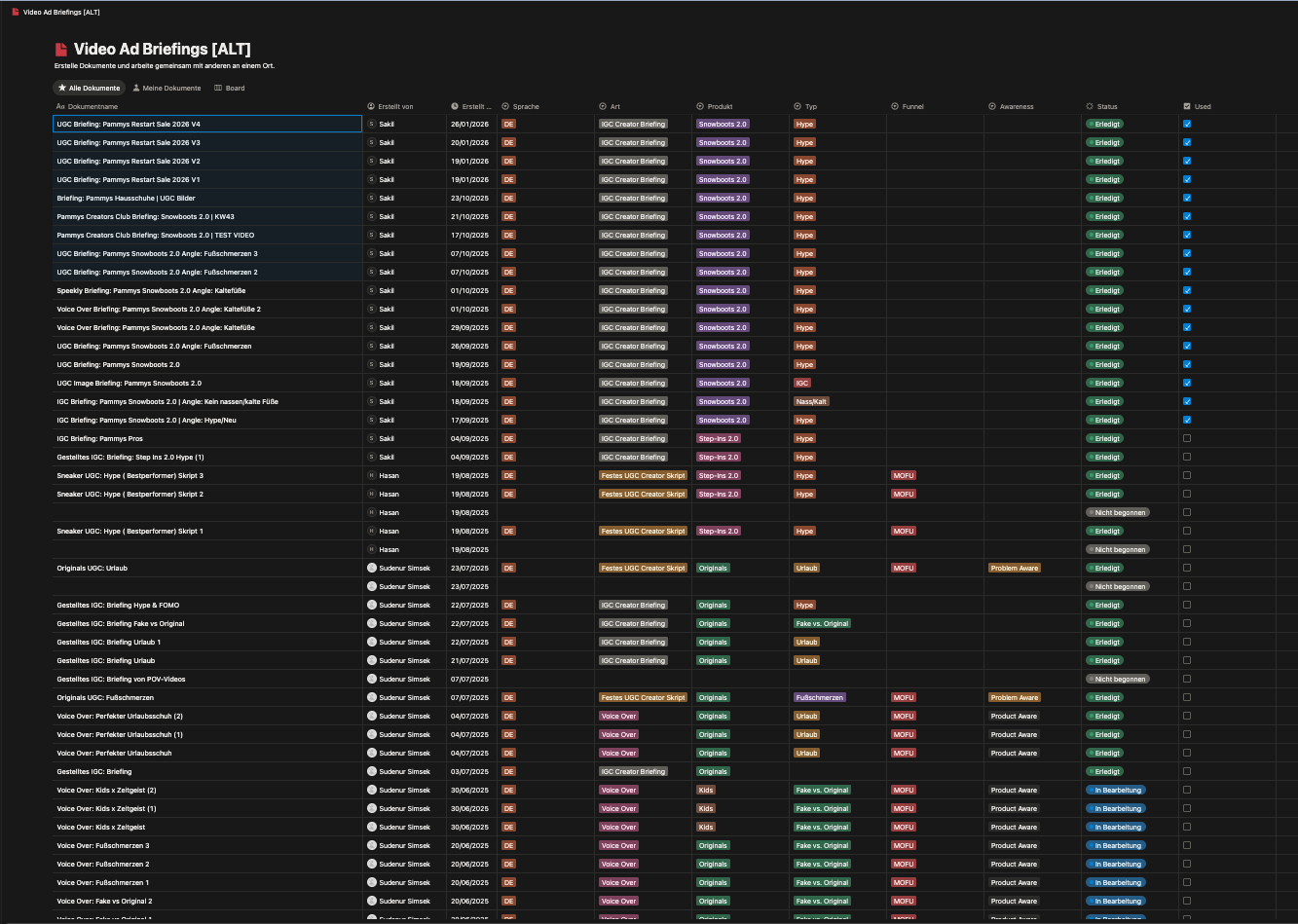Image resolution: width=1298 pixels, height=924 pixels.
Task: Click Festes UGC Creator Skript tag in Skript 3 row
Action: pyautogui.click(x=643, y=475)
